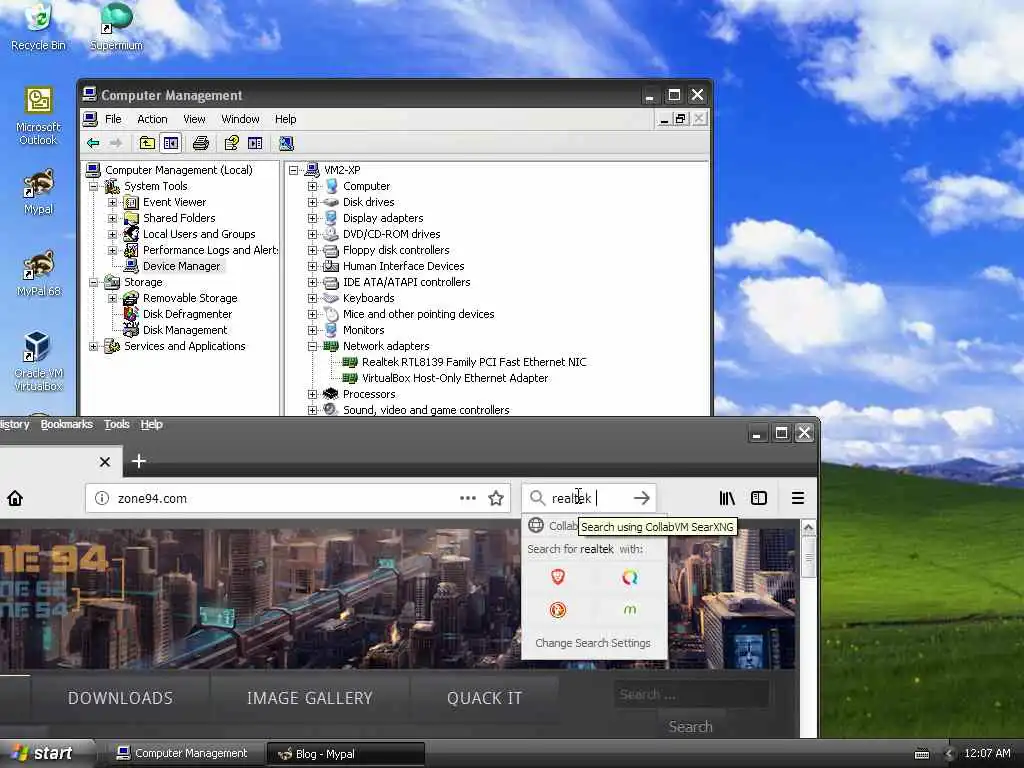Toggle Show/Hide Console Tree toolbar icon
Screen dimensions: 1024x768
[x=171, y=143]
